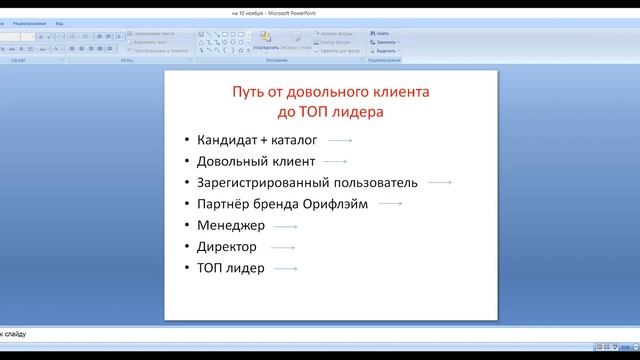The height and width of the screenshot is (360, 640).
Task: Expand the shapes gallery More arrow
Action: 248,50
